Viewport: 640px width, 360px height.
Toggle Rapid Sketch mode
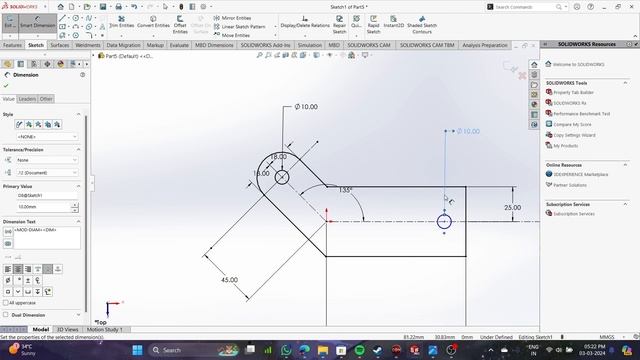point(373,25)
